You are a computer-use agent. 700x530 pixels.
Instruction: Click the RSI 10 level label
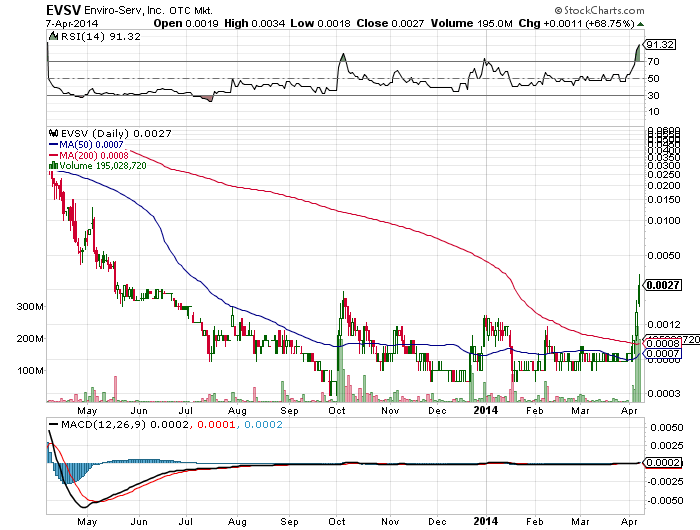click(654, 112)
